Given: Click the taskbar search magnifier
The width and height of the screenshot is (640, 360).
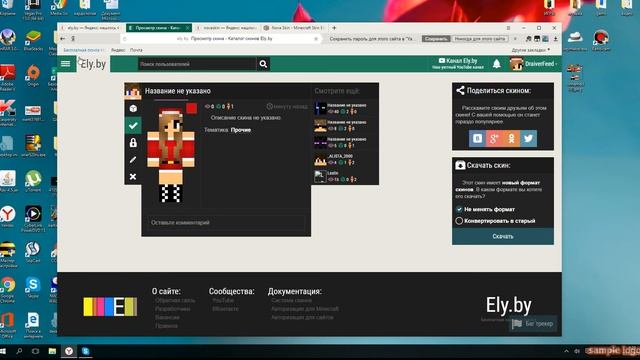Looking at the screenshot, I should [19, 351].
